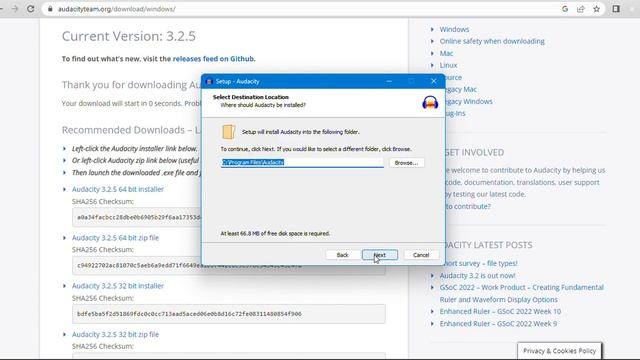The height and width of the screenshot is (360, 640).
Task: Open the Legacy Windows sidebar link
Action: pyautogui.click(x=469, y=101)
